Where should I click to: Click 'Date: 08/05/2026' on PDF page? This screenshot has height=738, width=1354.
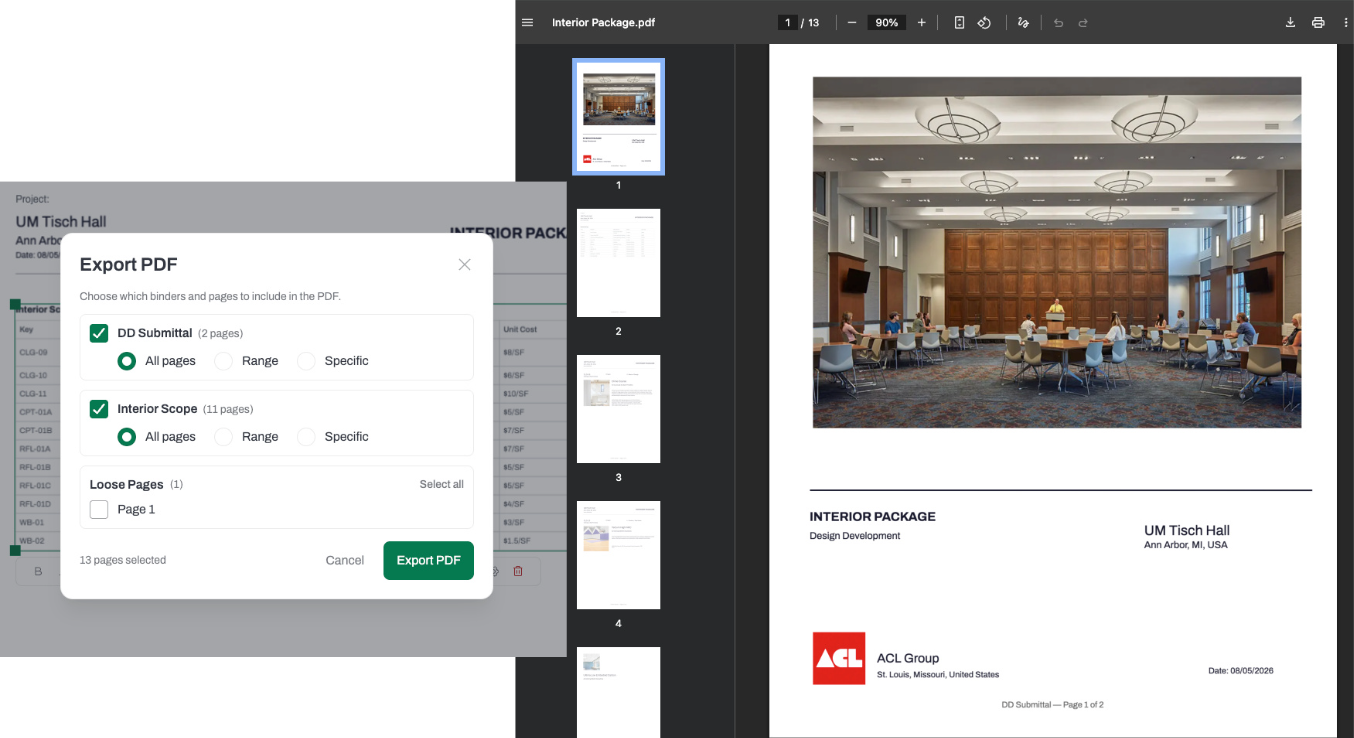pos(1241,671)
